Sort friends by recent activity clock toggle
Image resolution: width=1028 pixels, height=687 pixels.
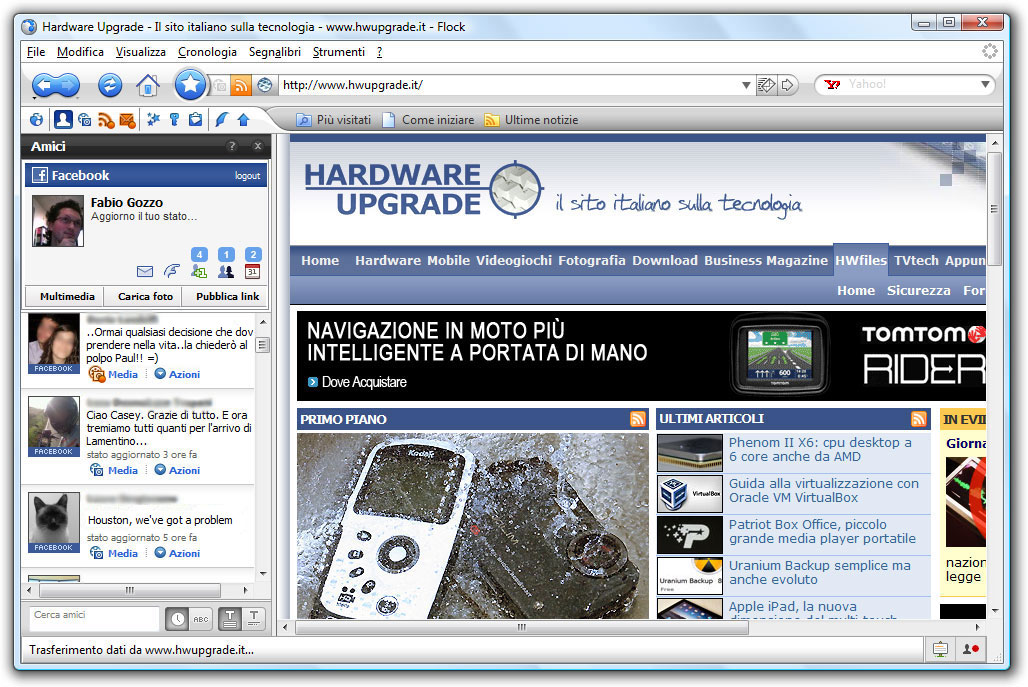(177, 619)
